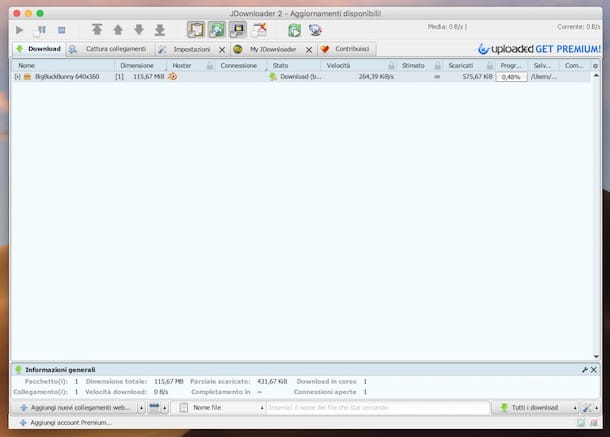Image resolution: width=610 pixels, height=437 pixels.
Task: Click the 264,39 KiB/s speed value
Action: [x=376, y=77]
